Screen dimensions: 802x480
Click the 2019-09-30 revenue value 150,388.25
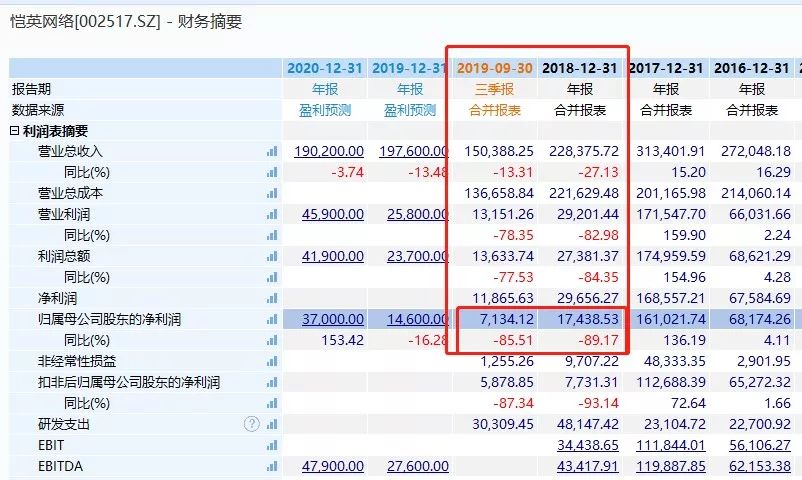(x=499, y=151)
